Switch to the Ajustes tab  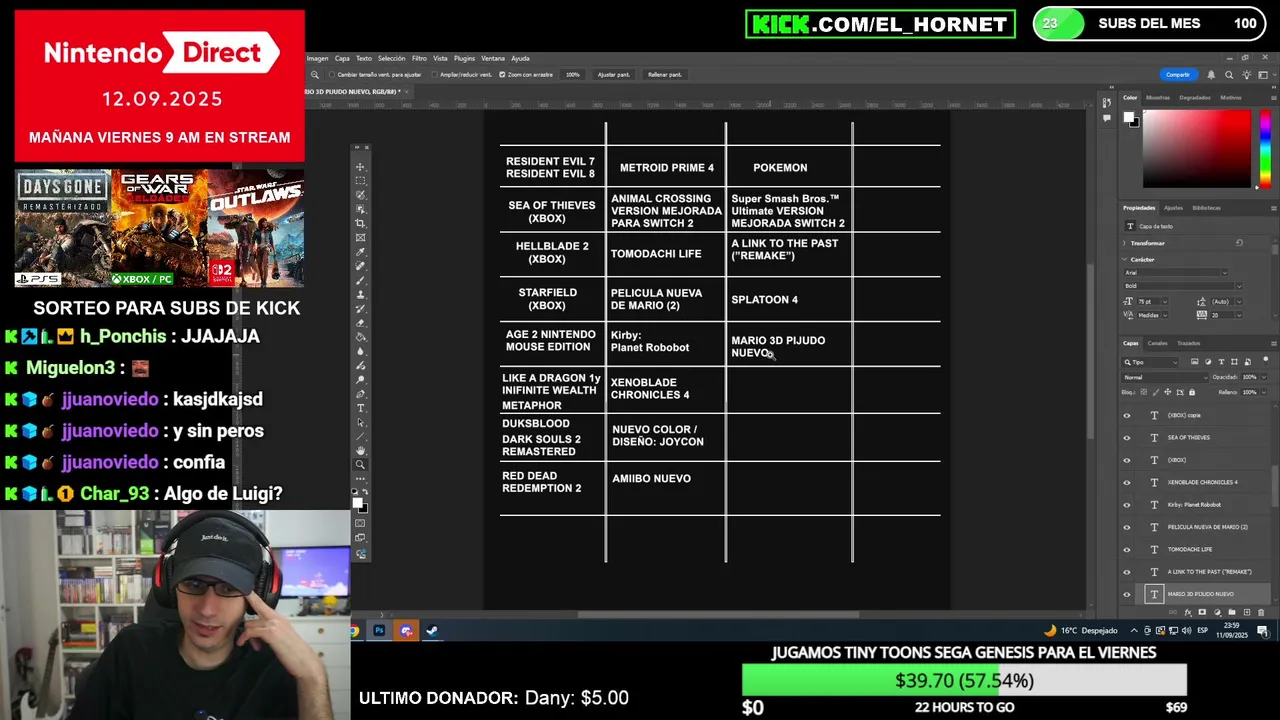point(1173,208)
